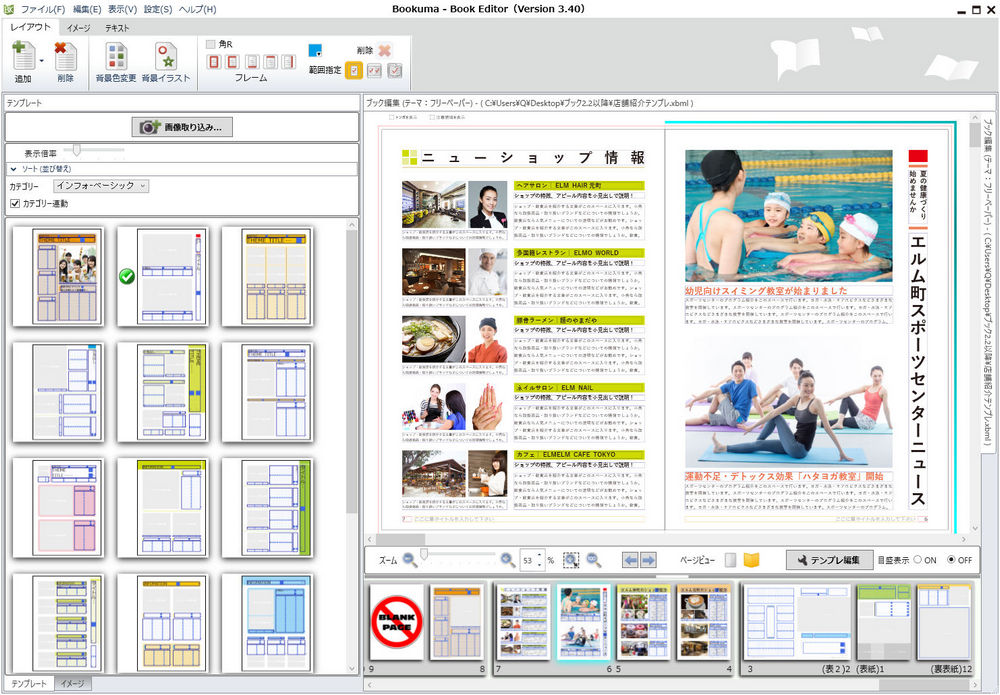The image size is (1000, 695).
Task: Set 目盛表示 ruler display to ON
Action: (916, 560)
